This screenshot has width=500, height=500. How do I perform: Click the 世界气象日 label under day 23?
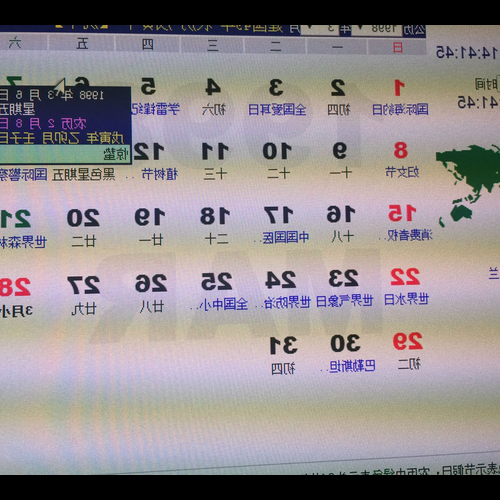[x=344, y=301]
